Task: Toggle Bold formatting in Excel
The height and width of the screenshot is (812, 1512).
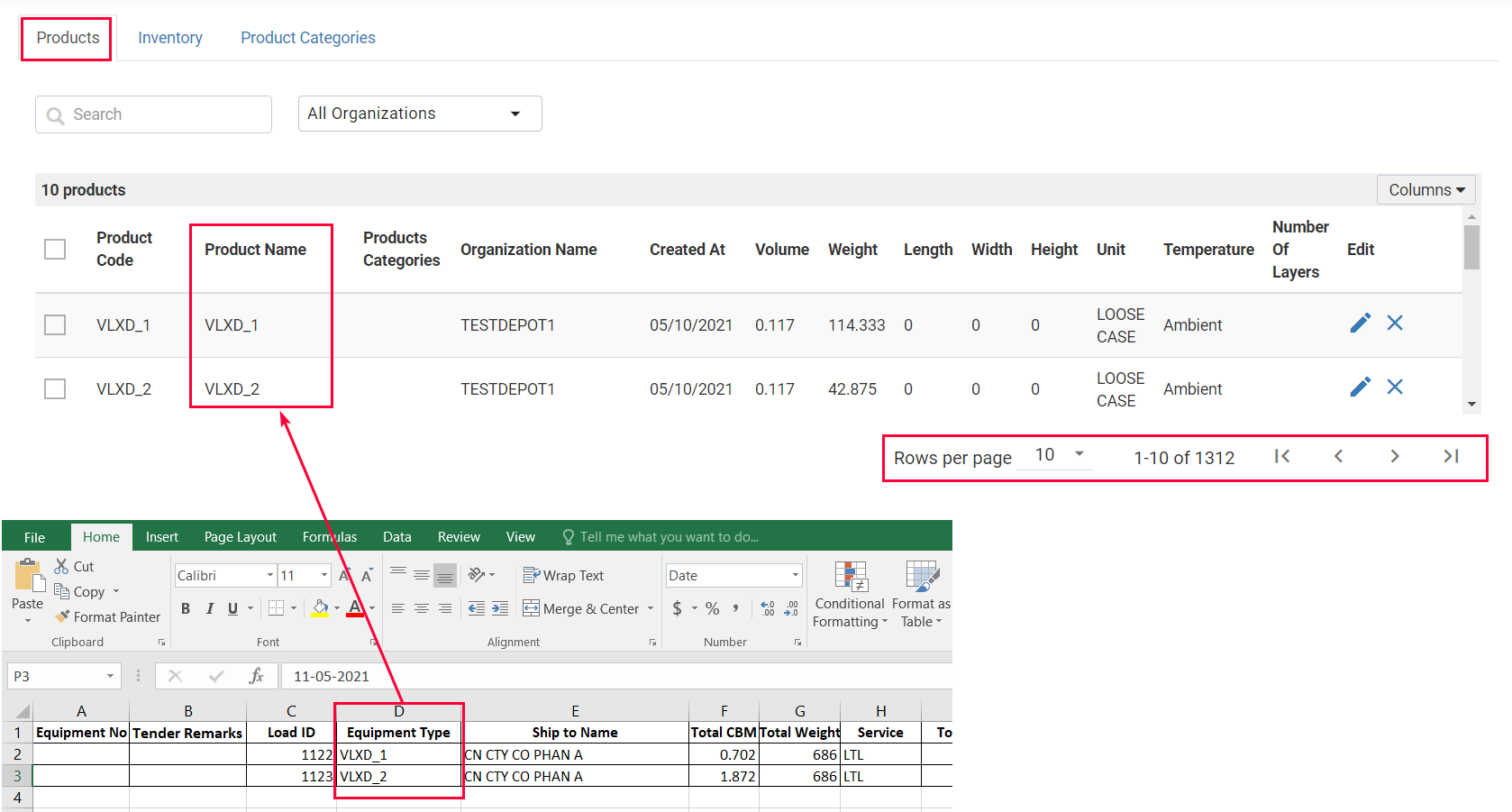Action: [x=186, y=608]
